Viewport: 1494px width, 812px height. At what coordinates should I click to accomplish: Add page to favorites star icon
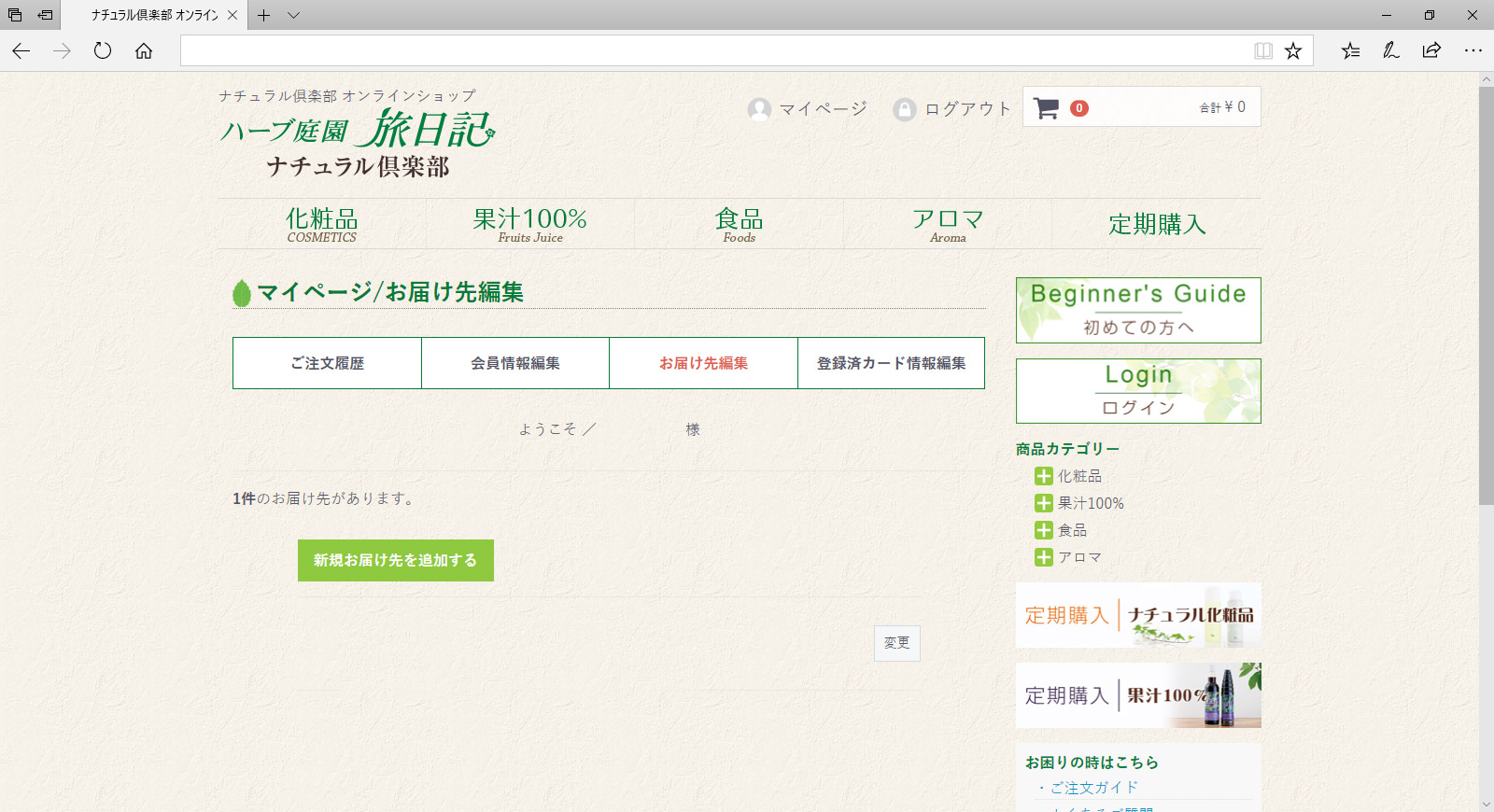1292,50
